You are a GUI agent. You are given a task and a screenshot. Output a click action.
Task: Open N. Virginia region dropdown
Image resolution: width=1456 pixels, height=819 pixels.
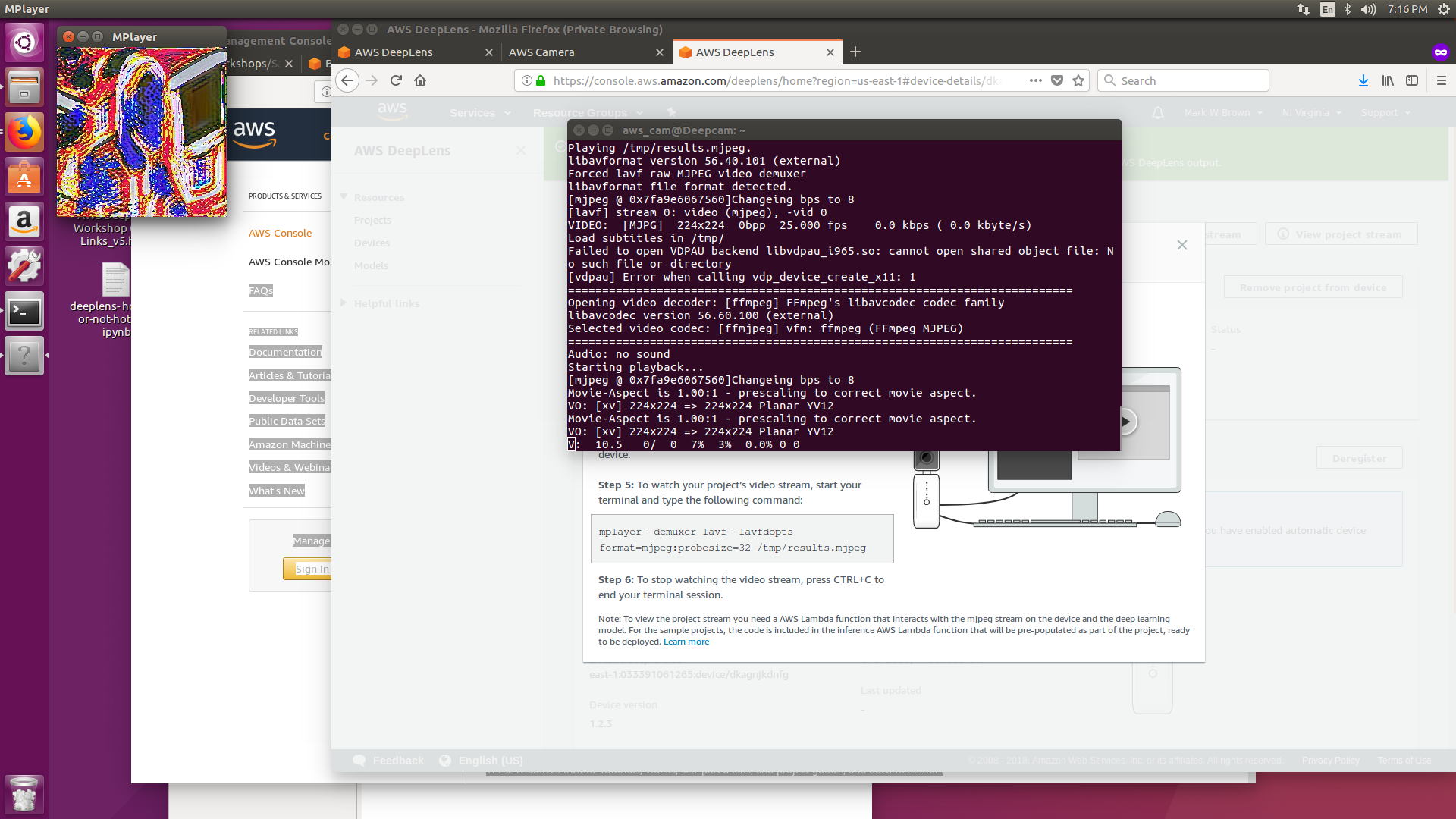click(x=1312, y=112)
